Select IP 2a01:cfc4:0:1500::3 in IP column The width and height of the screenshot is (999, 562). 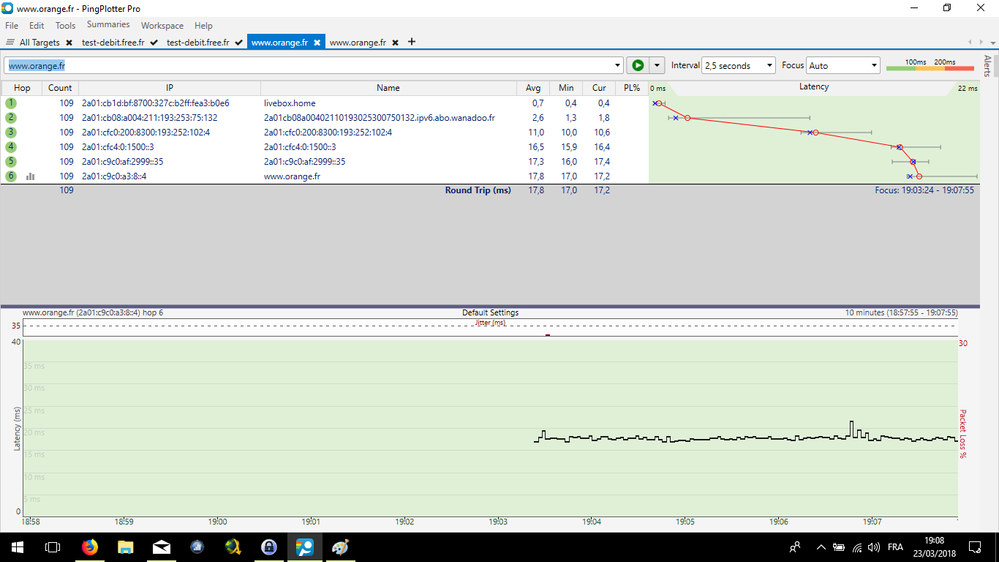(117, 147)
